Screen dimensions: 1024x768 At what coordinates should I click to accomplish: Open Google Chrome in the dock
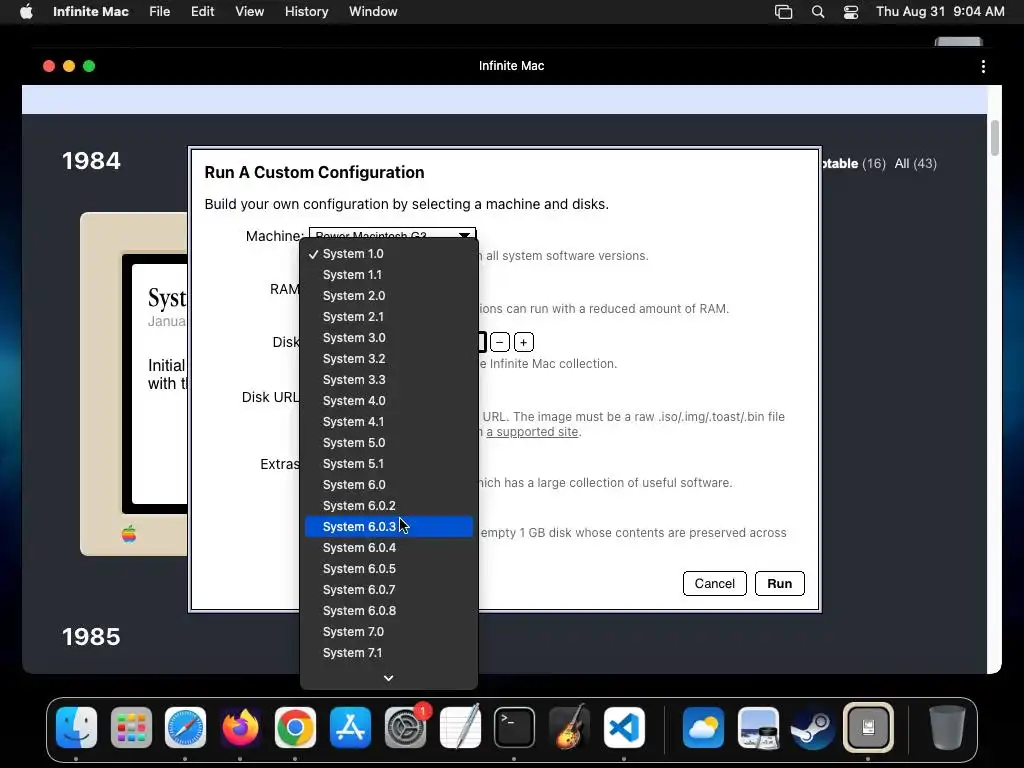[x=295, y=727]
